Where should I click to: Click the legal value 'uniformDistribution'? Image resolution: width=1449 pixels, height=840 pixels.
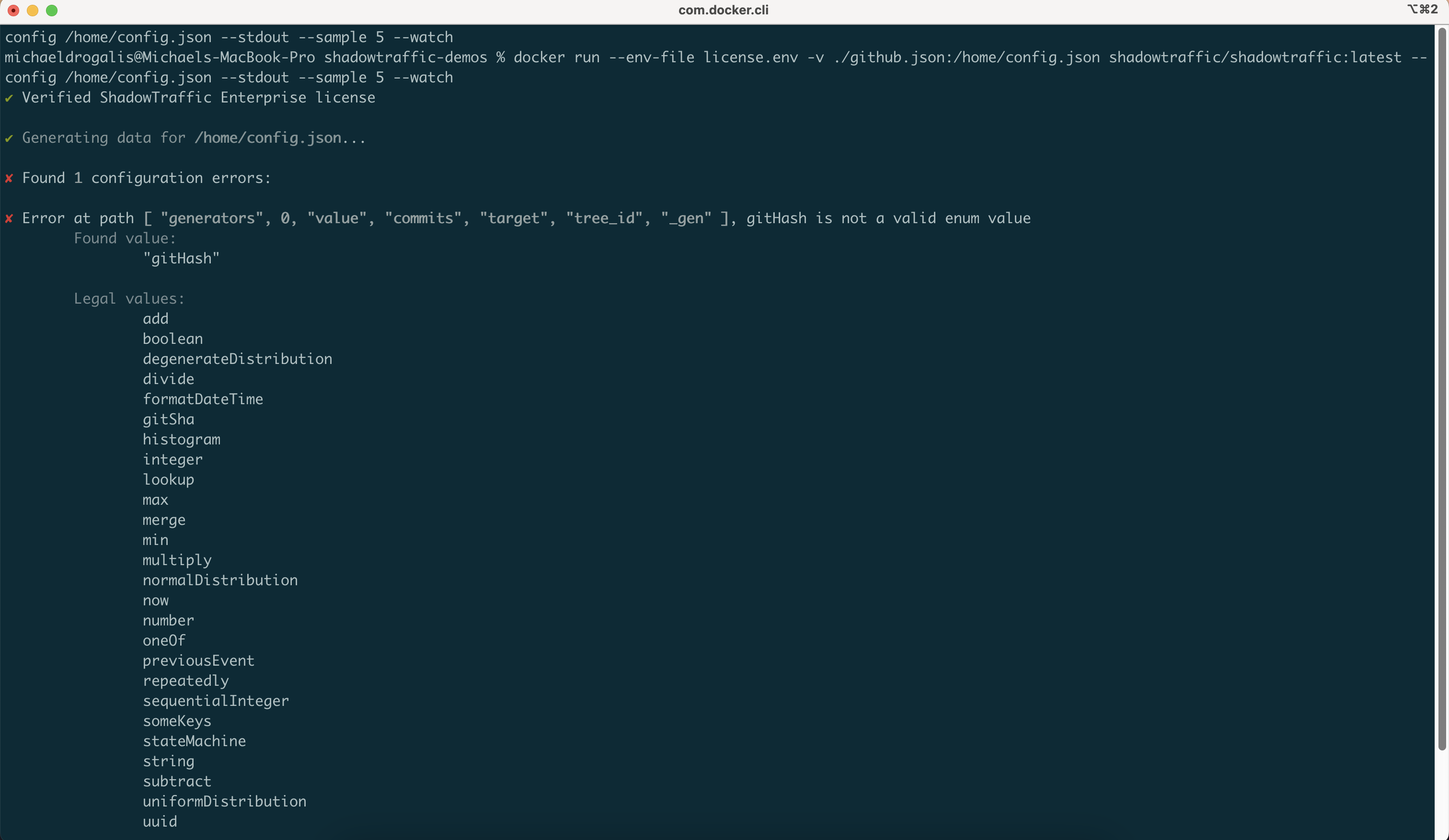pyautogui.click(x=224, y=802)
